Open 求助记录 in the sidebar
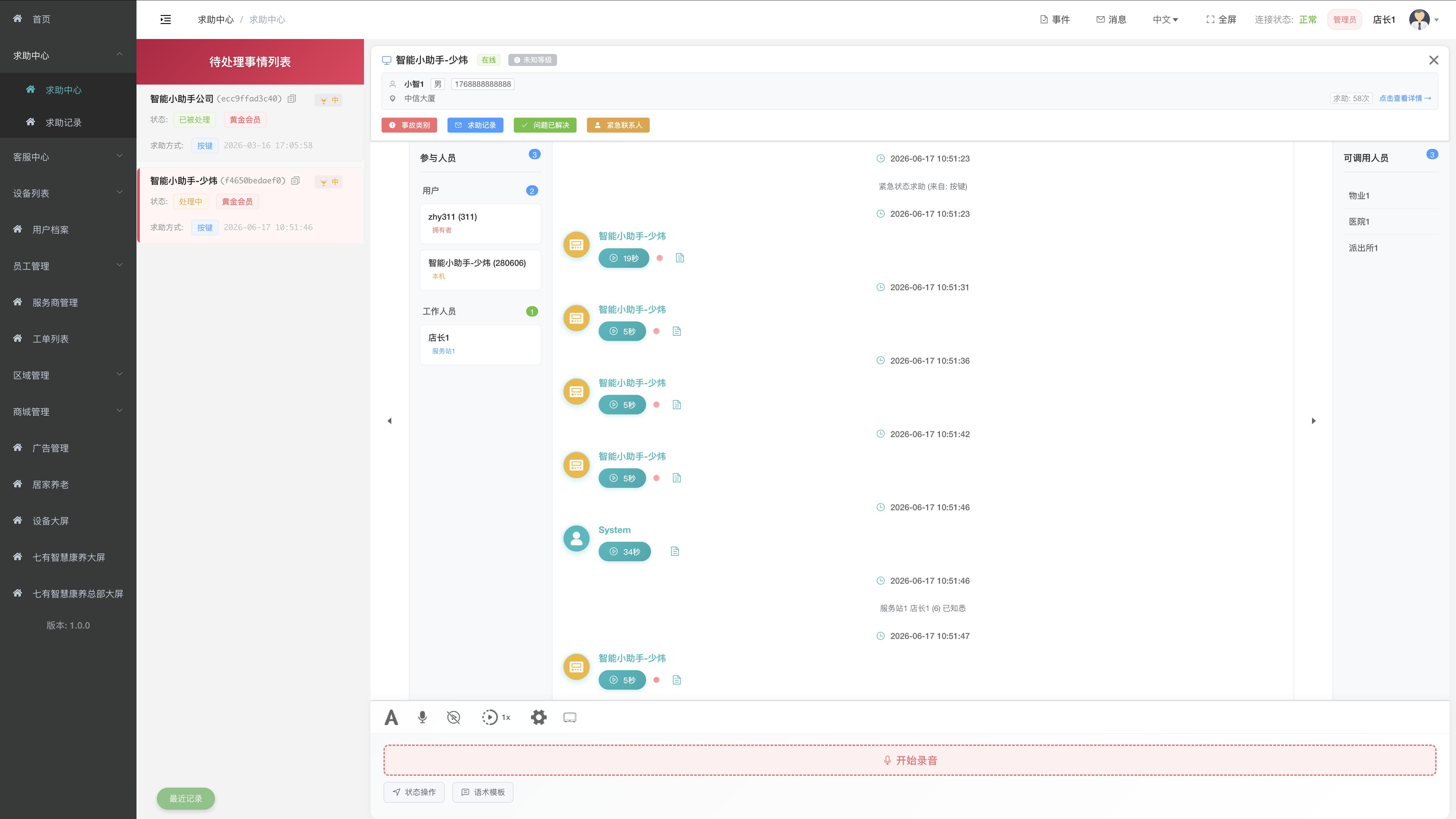The image size is (1456, 819). pyautogui.click(x=63, y=122)
